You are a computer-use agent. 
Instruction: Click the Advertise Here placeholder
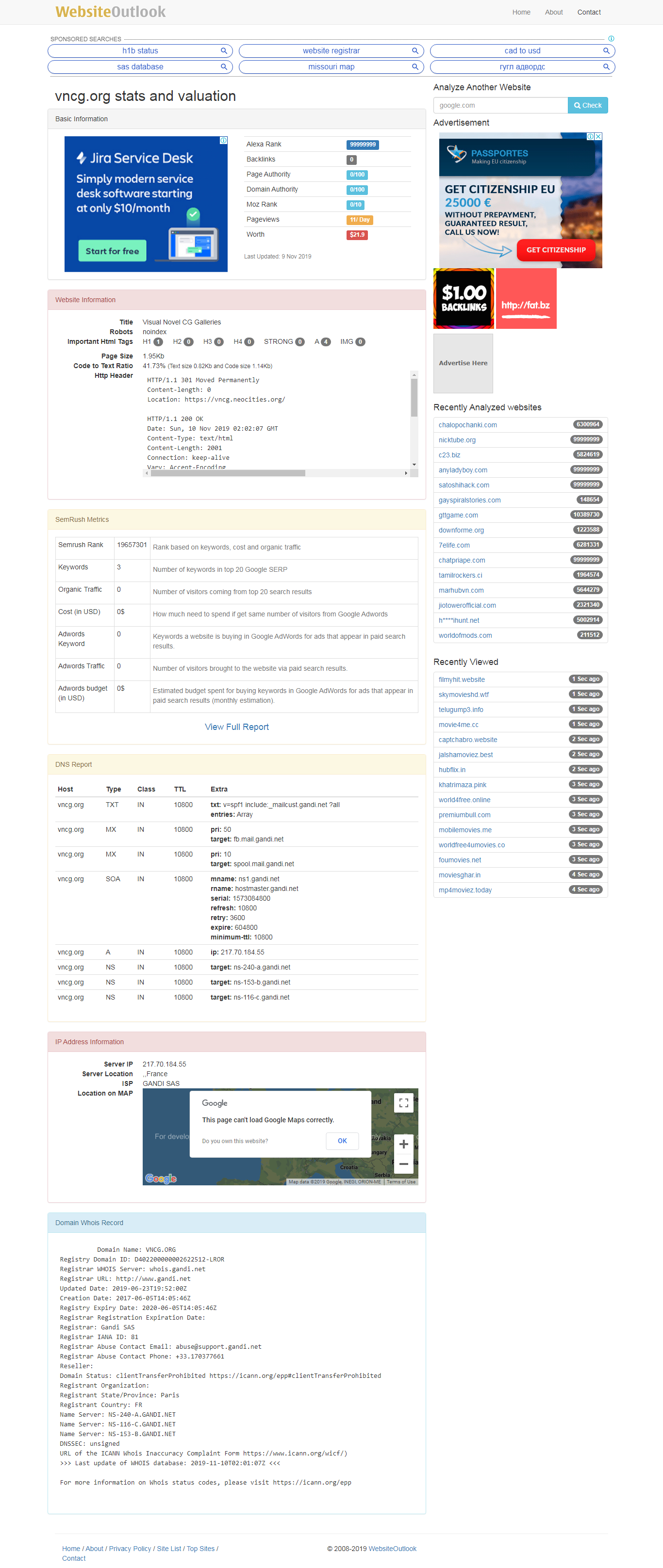[x=463, y=363]
